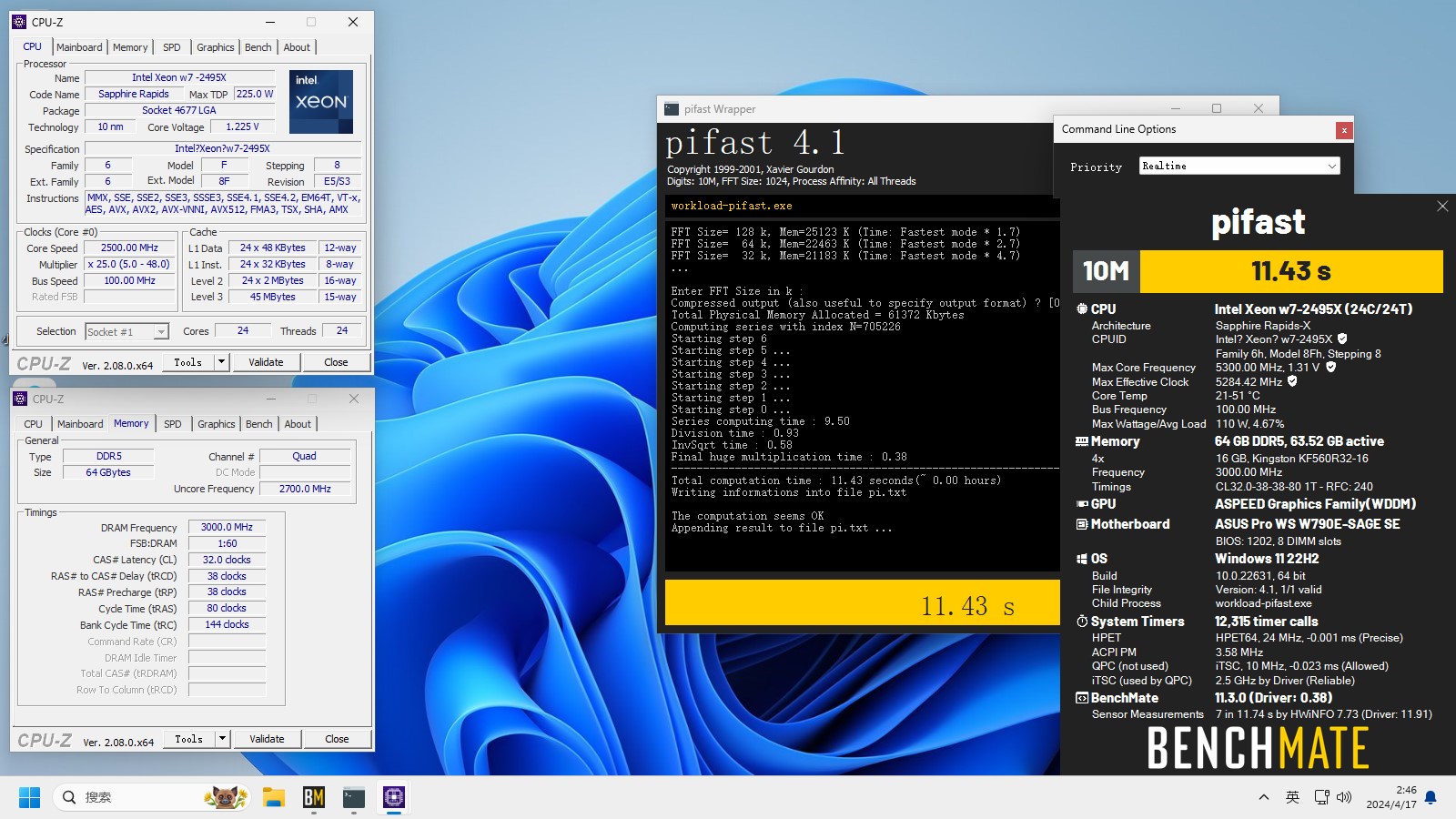Click the GPU section icon in BenchMate
This screenshot has height=819, width=1456.
pyautogui.click(x=1082, y=504)
